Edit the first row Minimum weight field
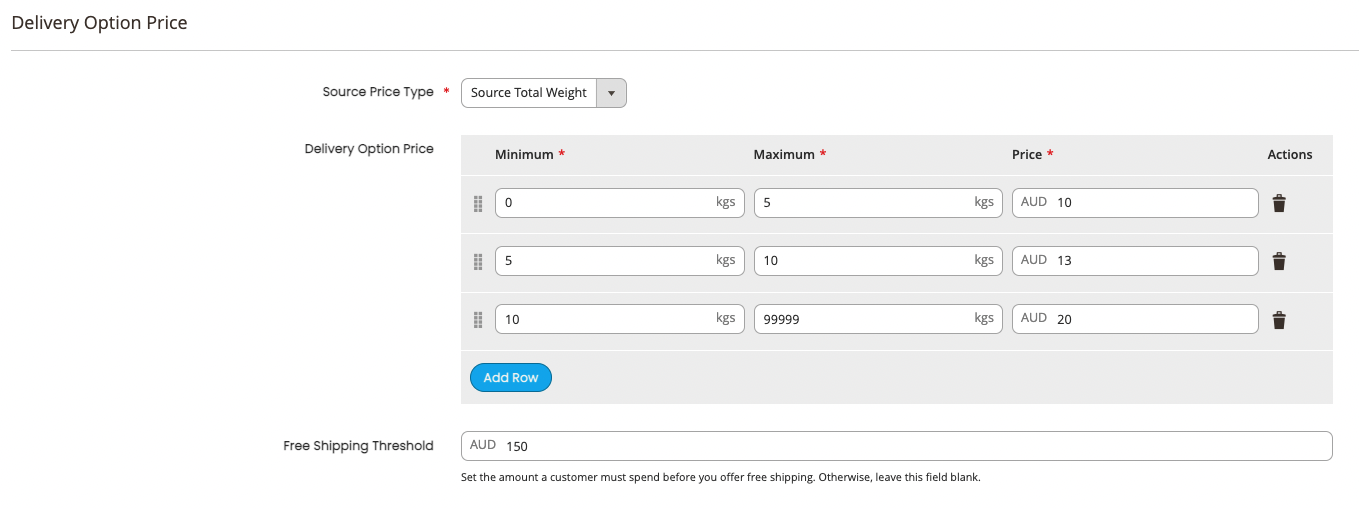 [620, 203]
